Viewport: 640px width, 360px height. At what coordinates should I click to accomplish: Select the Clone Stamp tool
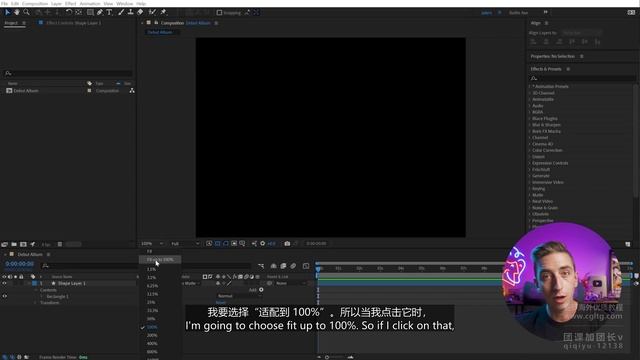(x=130, y=13)
